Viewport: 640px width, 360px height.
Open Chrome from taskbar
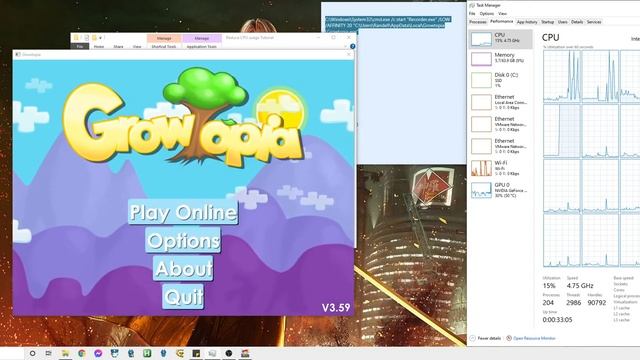point(82,353)
